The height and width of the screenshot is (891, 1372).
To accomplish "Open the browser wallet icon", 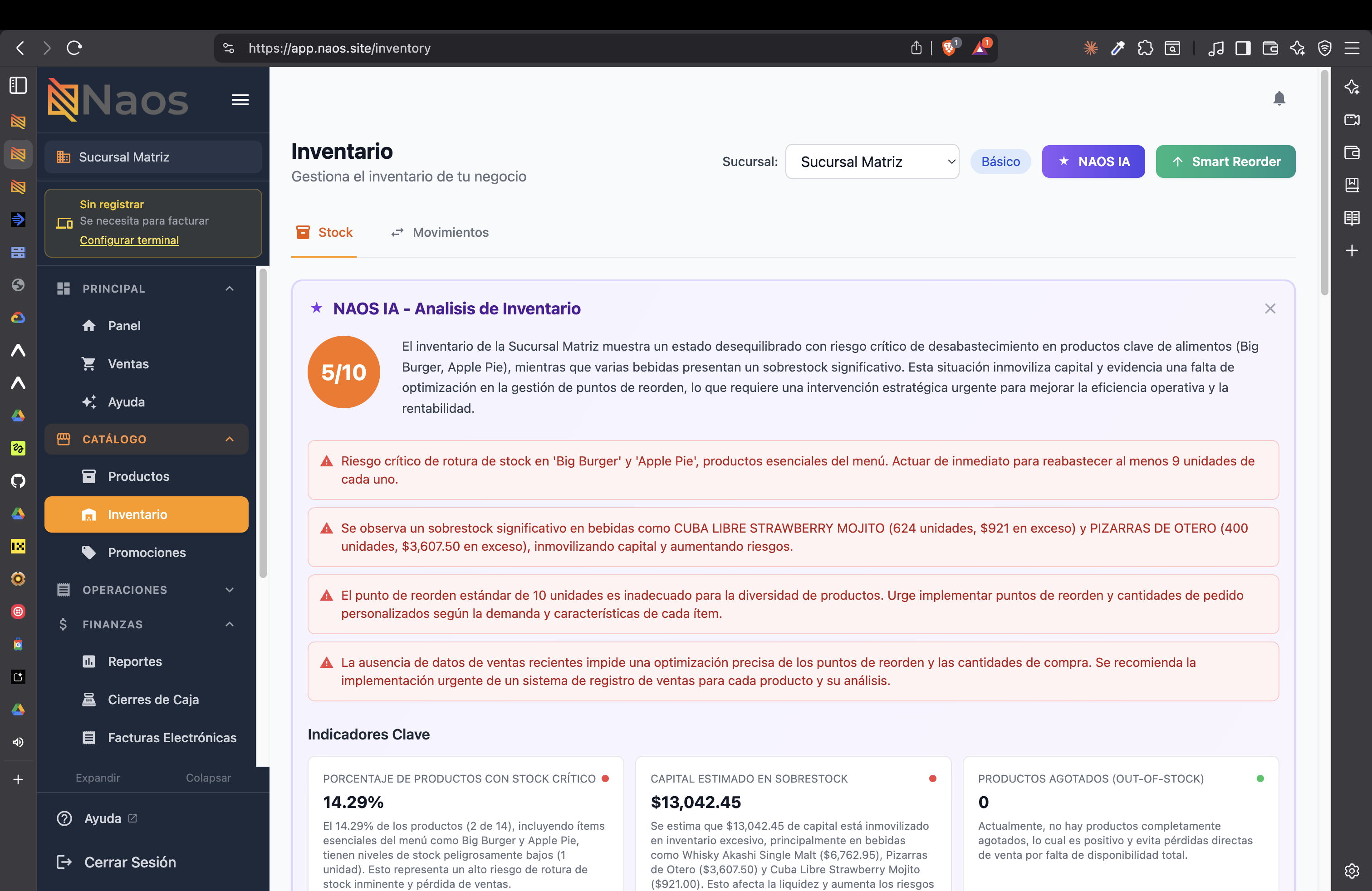I will pos(1270,48).
